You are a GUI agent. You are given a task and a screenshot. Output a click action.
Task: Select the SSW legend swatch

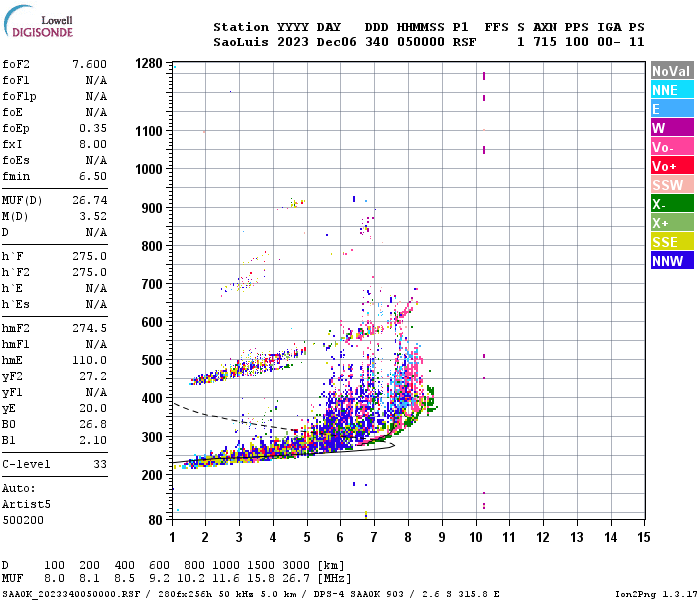click(672, 185)
